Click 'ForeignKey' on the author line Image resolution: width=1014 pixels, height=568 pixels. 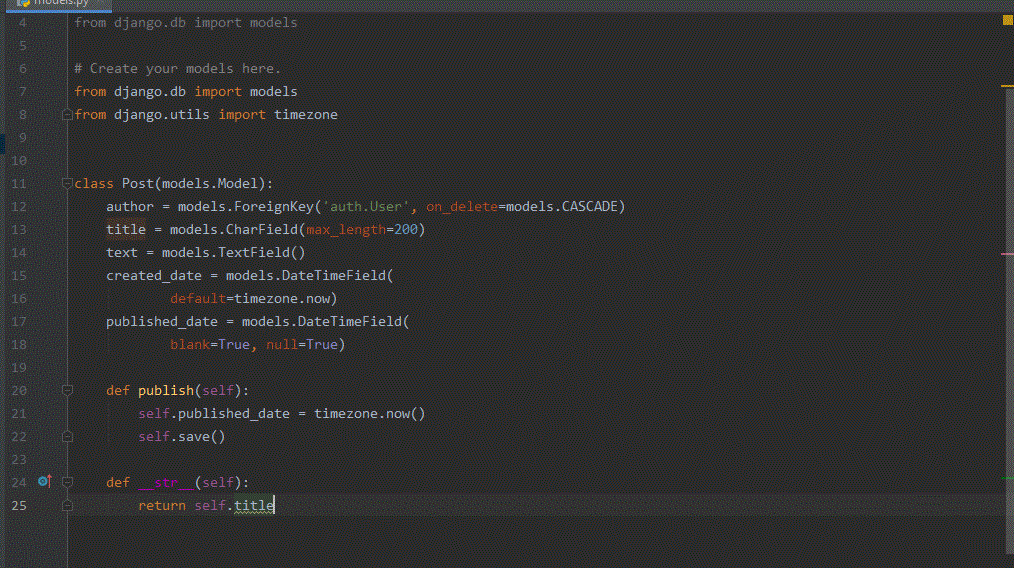pyautogui.click(x=274, y=206)
